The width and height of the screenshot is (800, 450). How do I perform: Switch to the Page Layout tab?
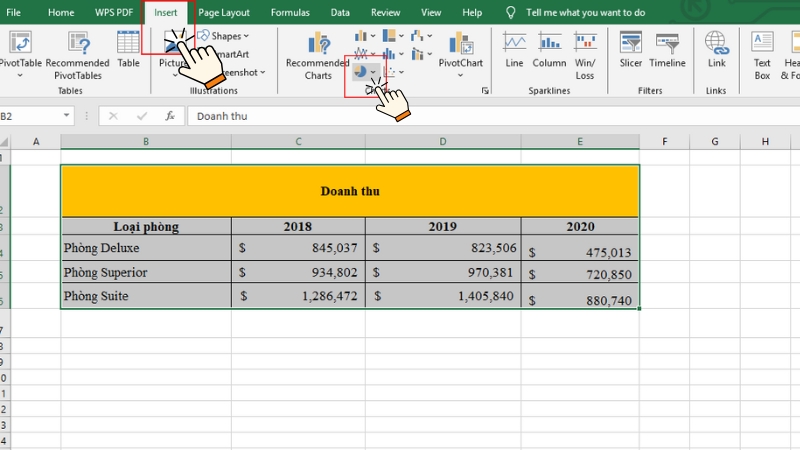point(224,13)
